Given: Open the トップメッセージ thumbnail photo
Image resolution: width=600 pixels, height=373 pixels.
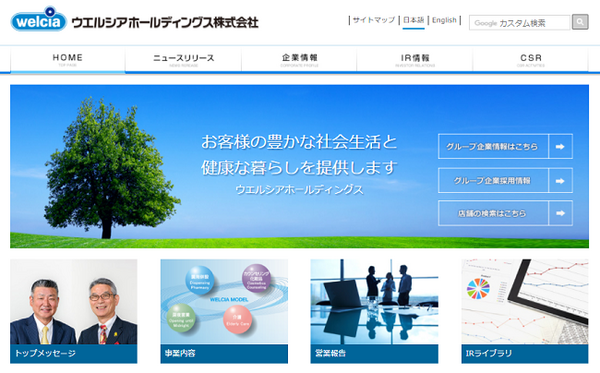Looking at the screenshot, I should pos(73,302).
